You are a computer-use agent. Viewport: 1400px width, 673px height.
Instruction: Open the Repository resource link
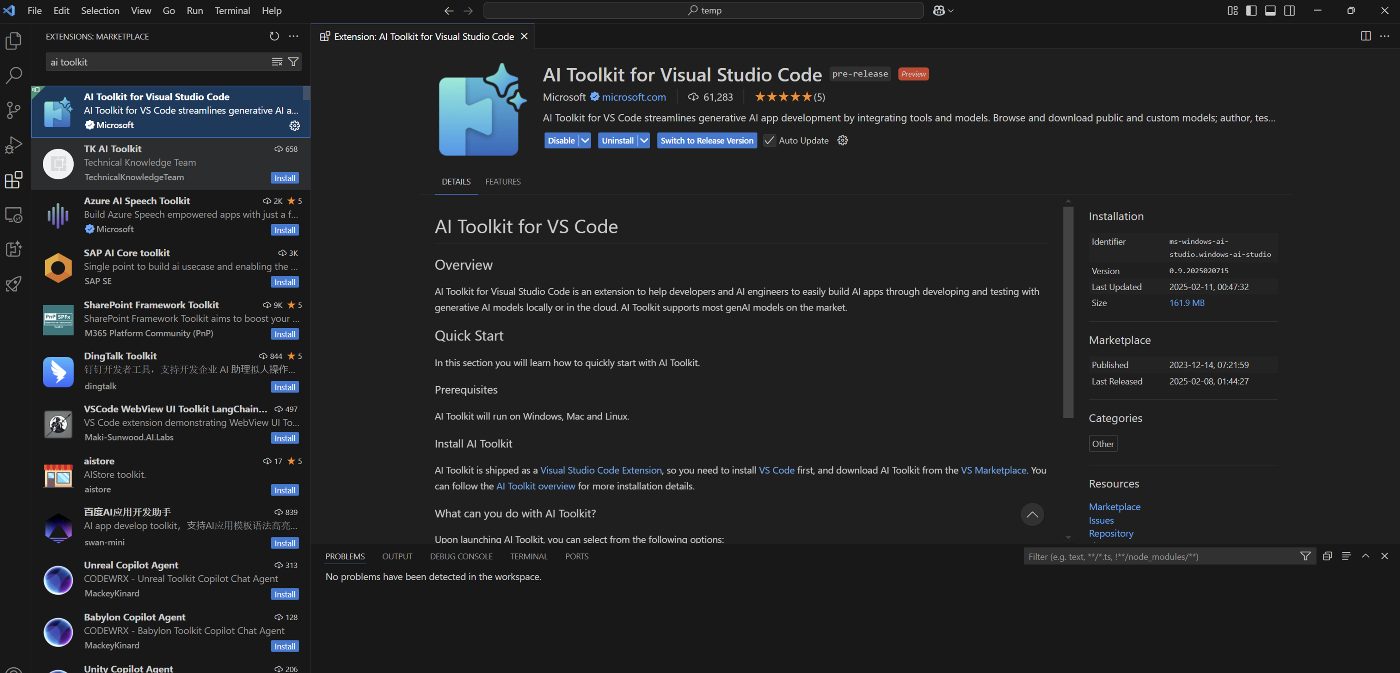click(1111, 534)
